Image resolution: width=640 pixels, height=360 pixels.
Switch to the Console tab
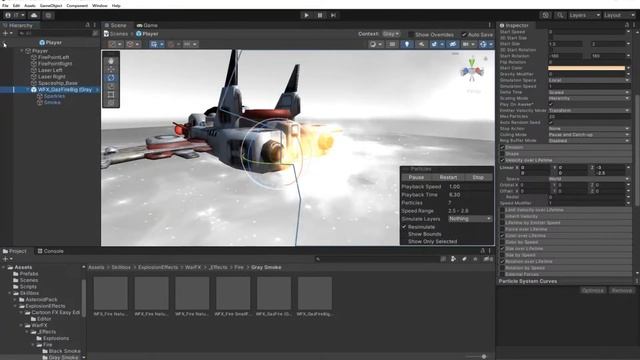click(x=51, y=251)
